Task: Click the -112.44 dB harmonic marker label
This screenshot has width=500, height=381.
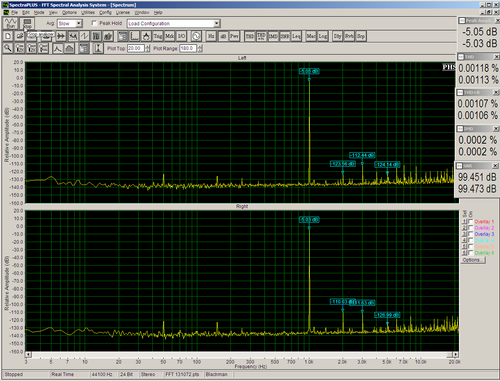Action: (x=362, y=155)
